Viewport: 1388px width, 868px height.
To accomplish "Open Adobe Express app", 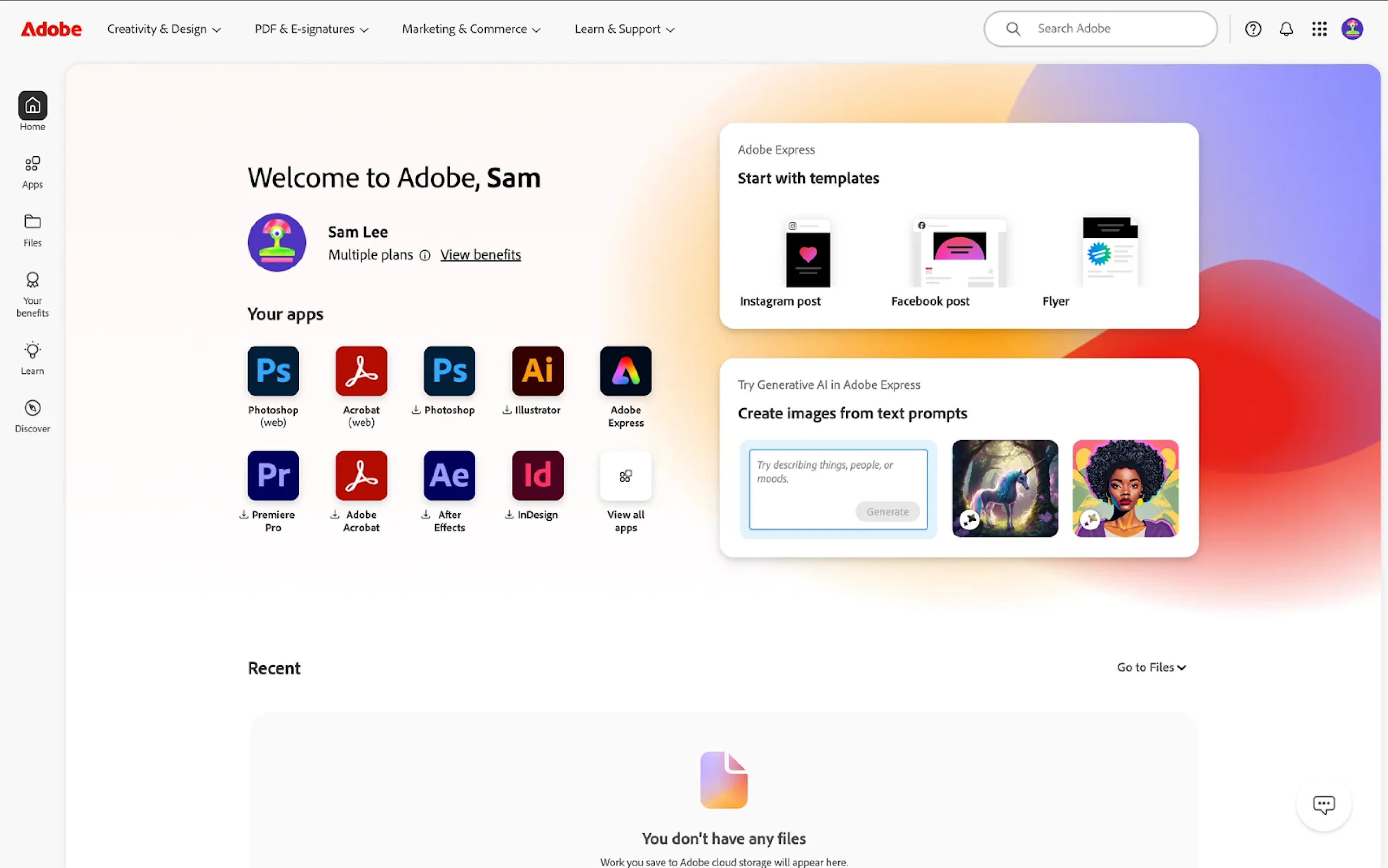I will pyautogui.click(x=625, y=371).
